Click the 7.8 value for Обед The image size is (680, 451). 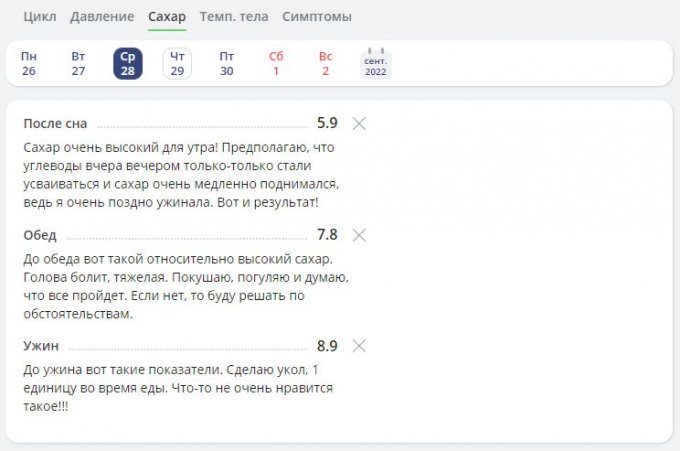tap(327, 235)
